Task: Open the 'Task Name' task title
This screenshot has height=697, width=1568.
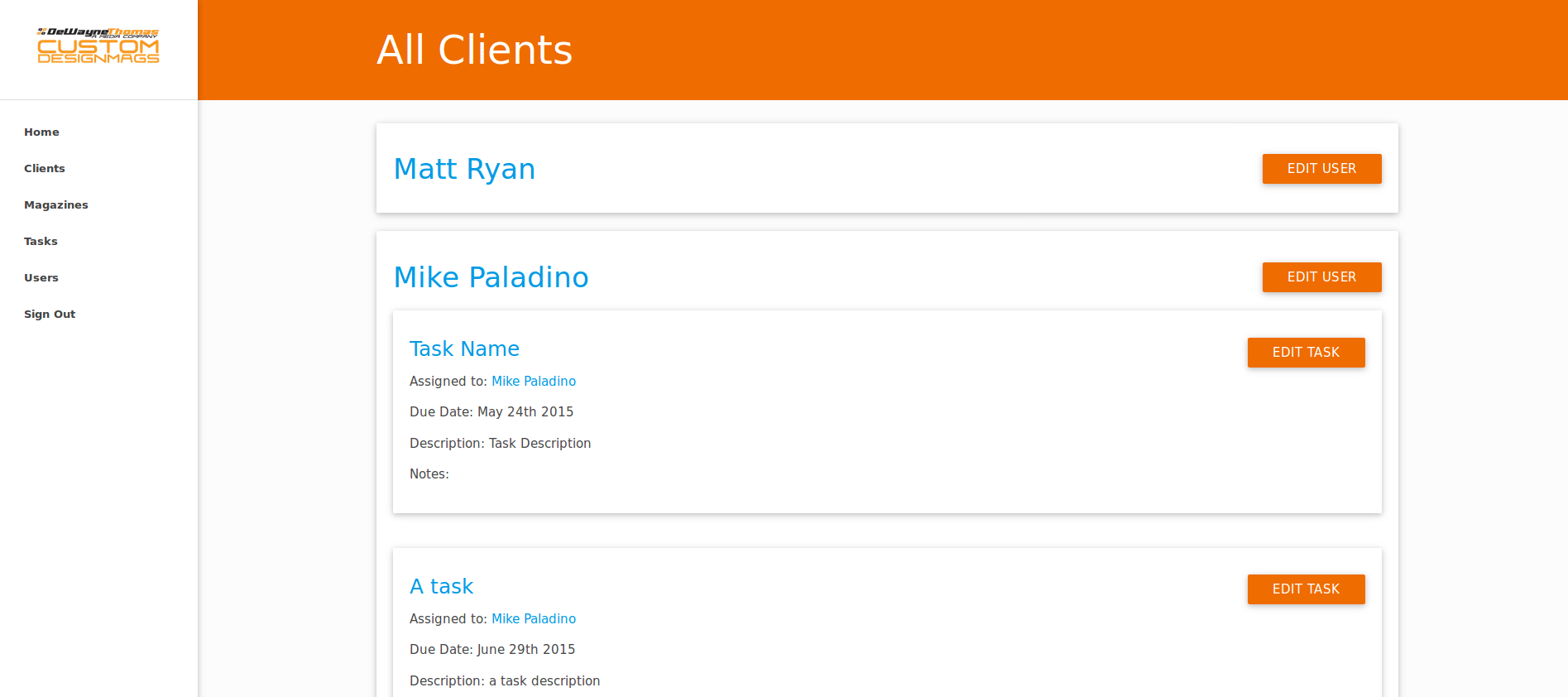Action: tap(464, 349)
